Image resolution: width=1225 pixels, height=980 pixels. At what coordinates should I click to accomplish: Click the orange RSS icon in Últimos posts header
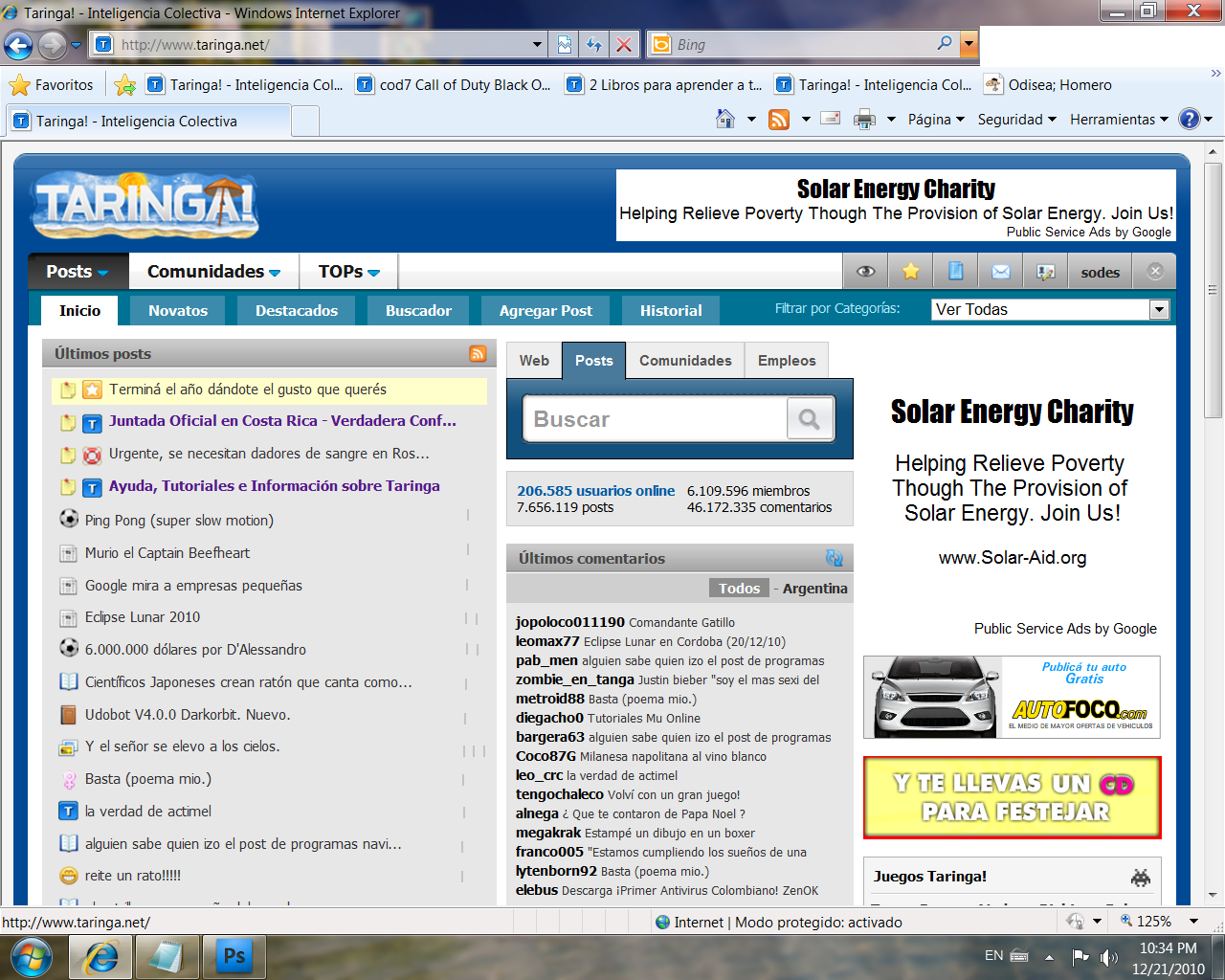click(x=478, y=353)
